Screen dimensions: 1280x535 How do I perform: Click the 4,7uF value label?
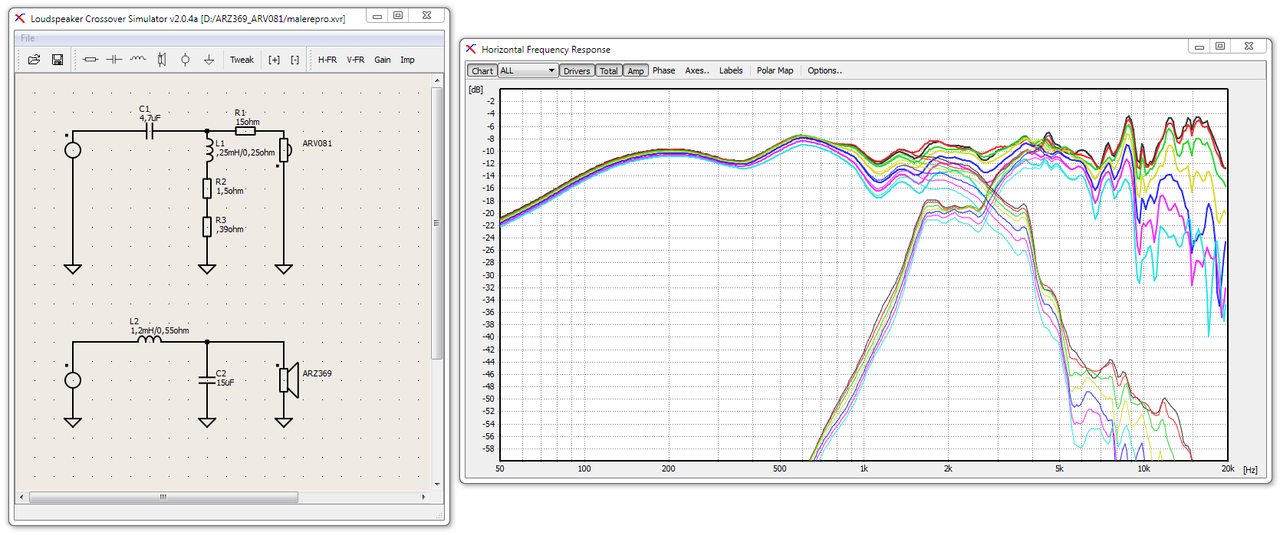pyautogui.click(x=150, y=117)
